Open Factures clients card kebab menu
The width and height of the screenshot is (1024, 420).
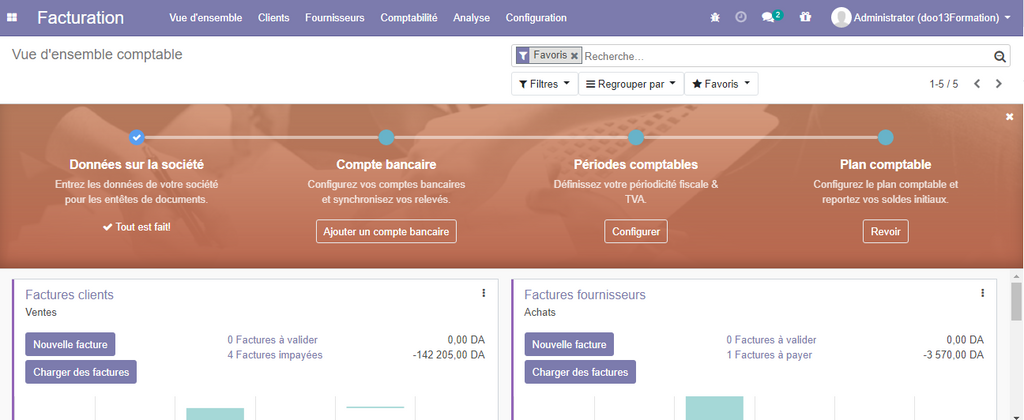(483, 293)
